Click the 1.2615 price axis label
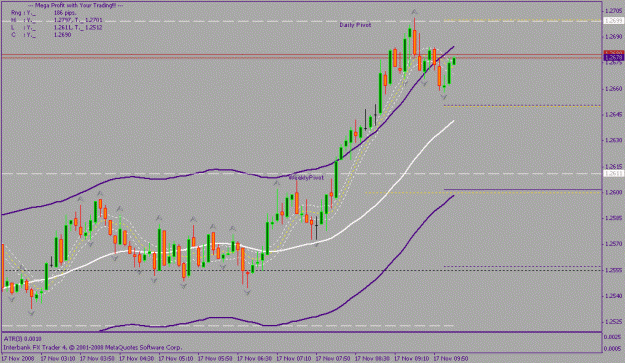625x363 pixels. point(613,166)
